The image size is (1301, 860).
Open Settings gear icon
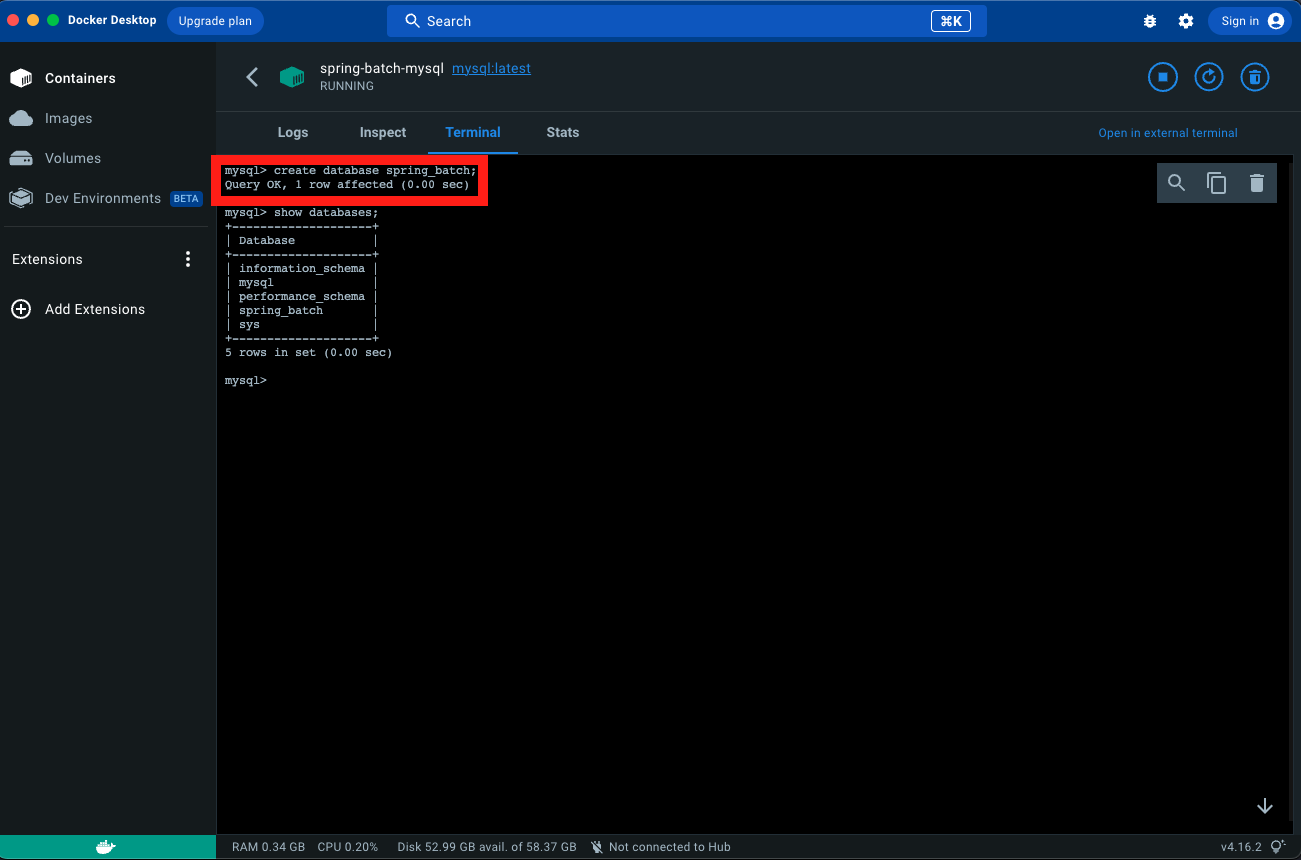(x=1186, y=21)
